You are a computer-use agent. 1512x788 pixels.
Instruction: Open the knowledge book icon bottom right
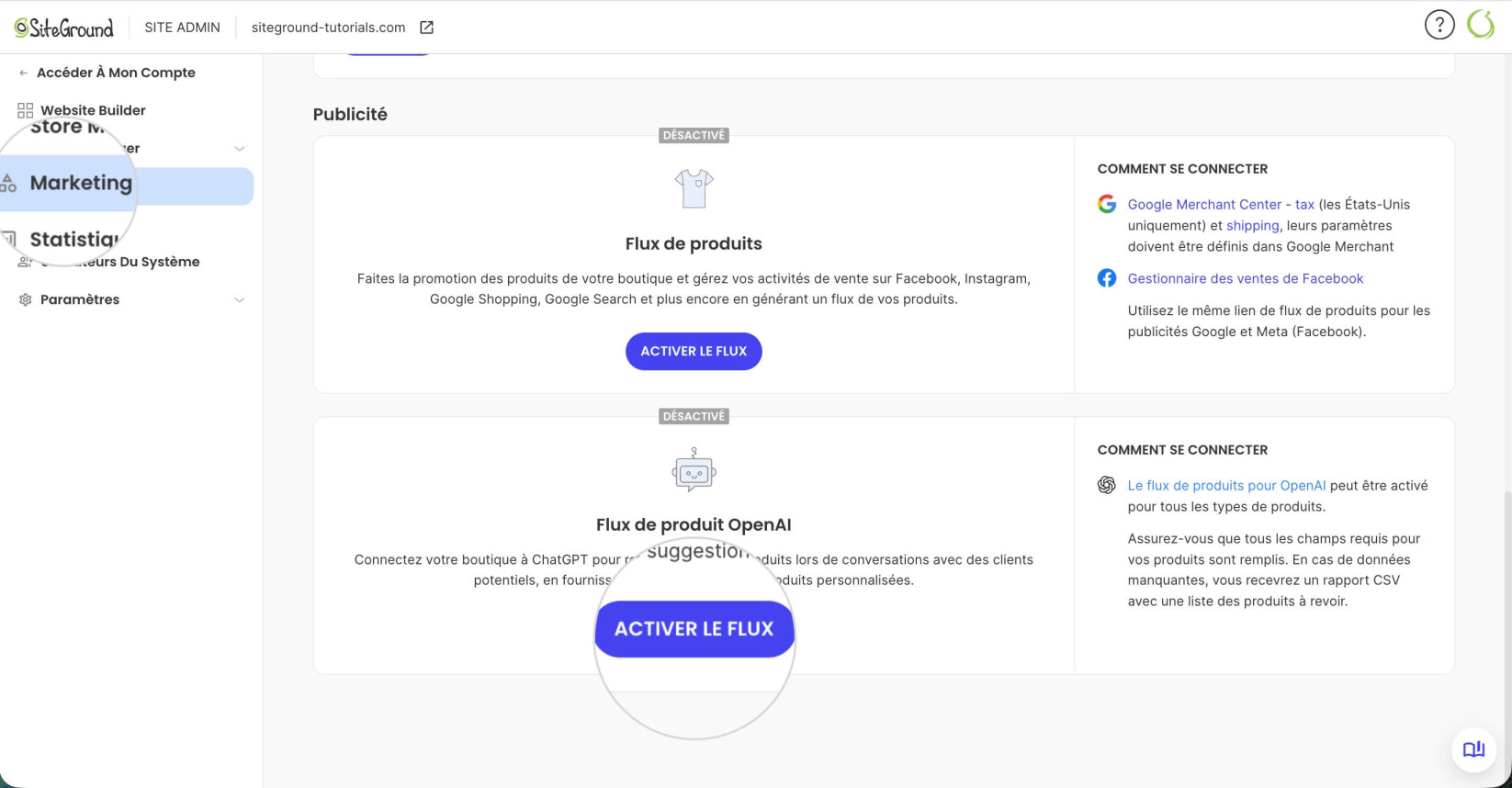click(x=1473, y=749)
